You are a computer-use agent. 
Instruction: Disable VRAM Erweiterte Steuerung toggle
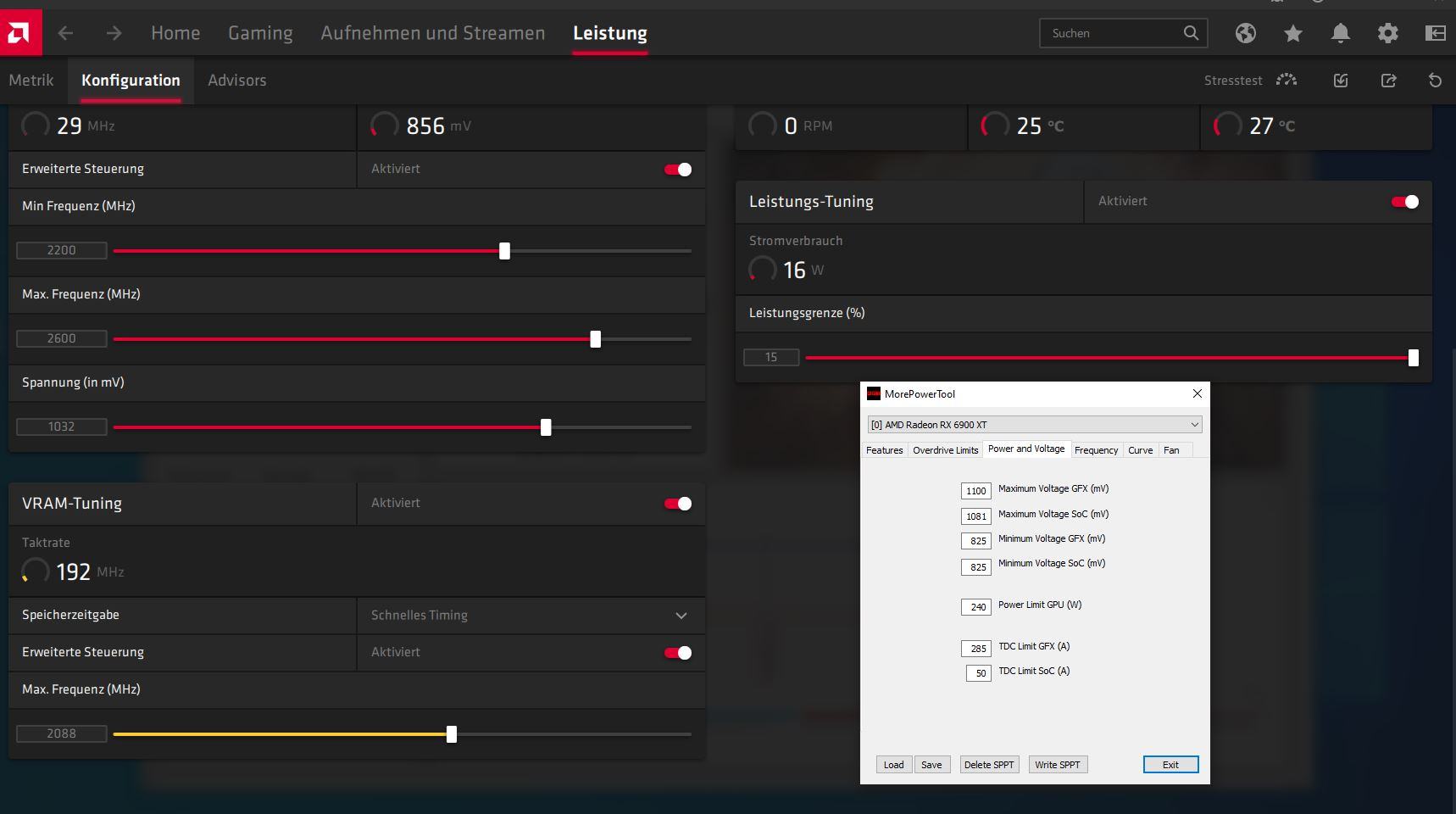678,653
